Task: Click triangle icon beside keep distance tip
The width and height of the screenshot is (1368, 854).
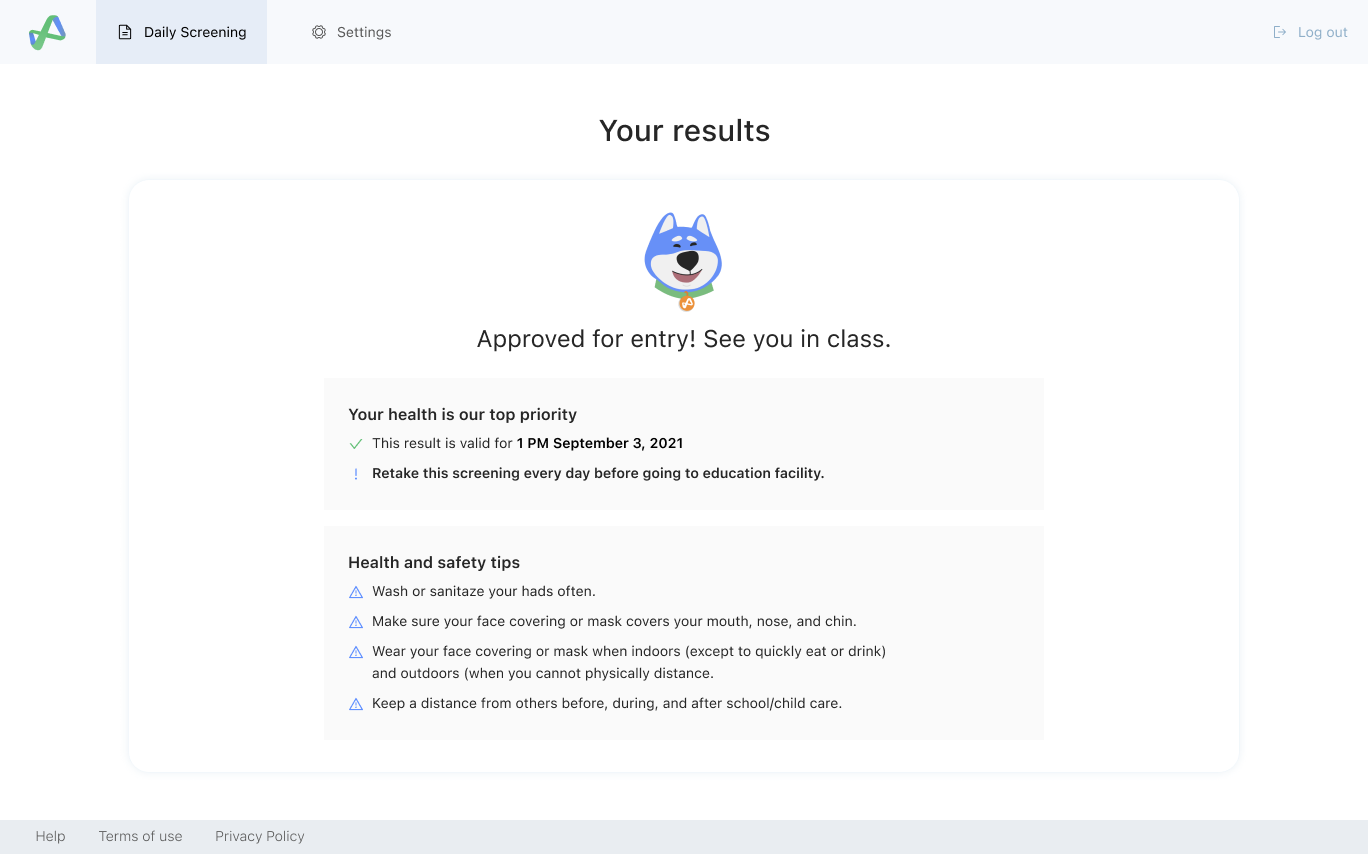Action: [355, 704]
